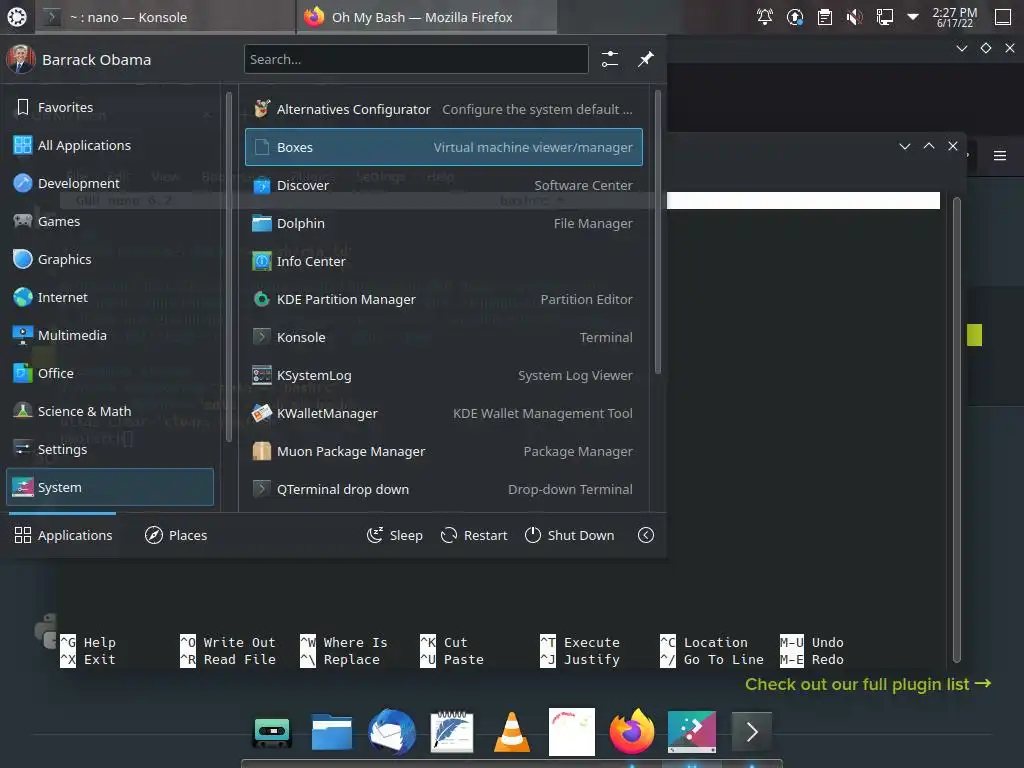Launch VLC media player from dock
The width and height of the screenshot is (1024, 768).
pos(512,731)
